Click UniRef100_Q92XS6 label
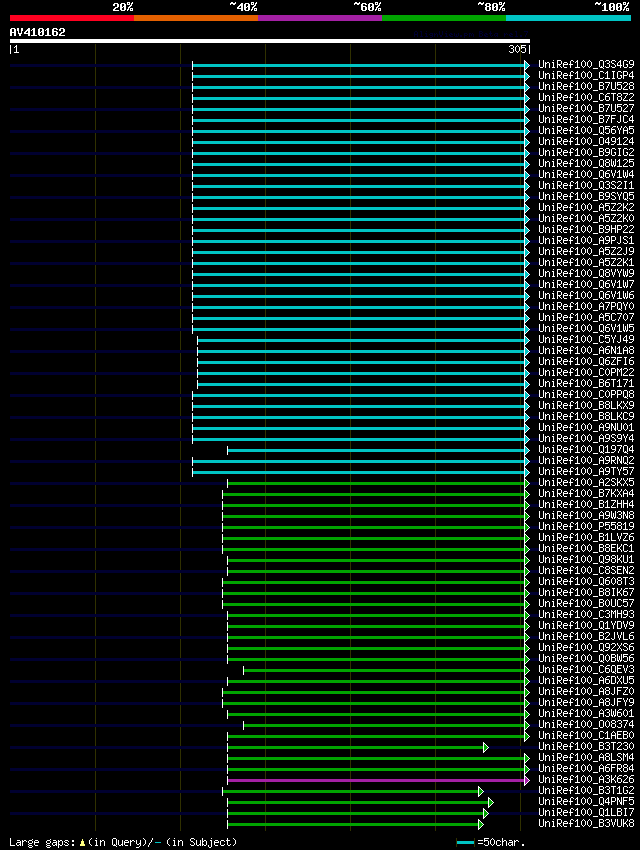This screenshot has width=640, height=850. (586, 648)
